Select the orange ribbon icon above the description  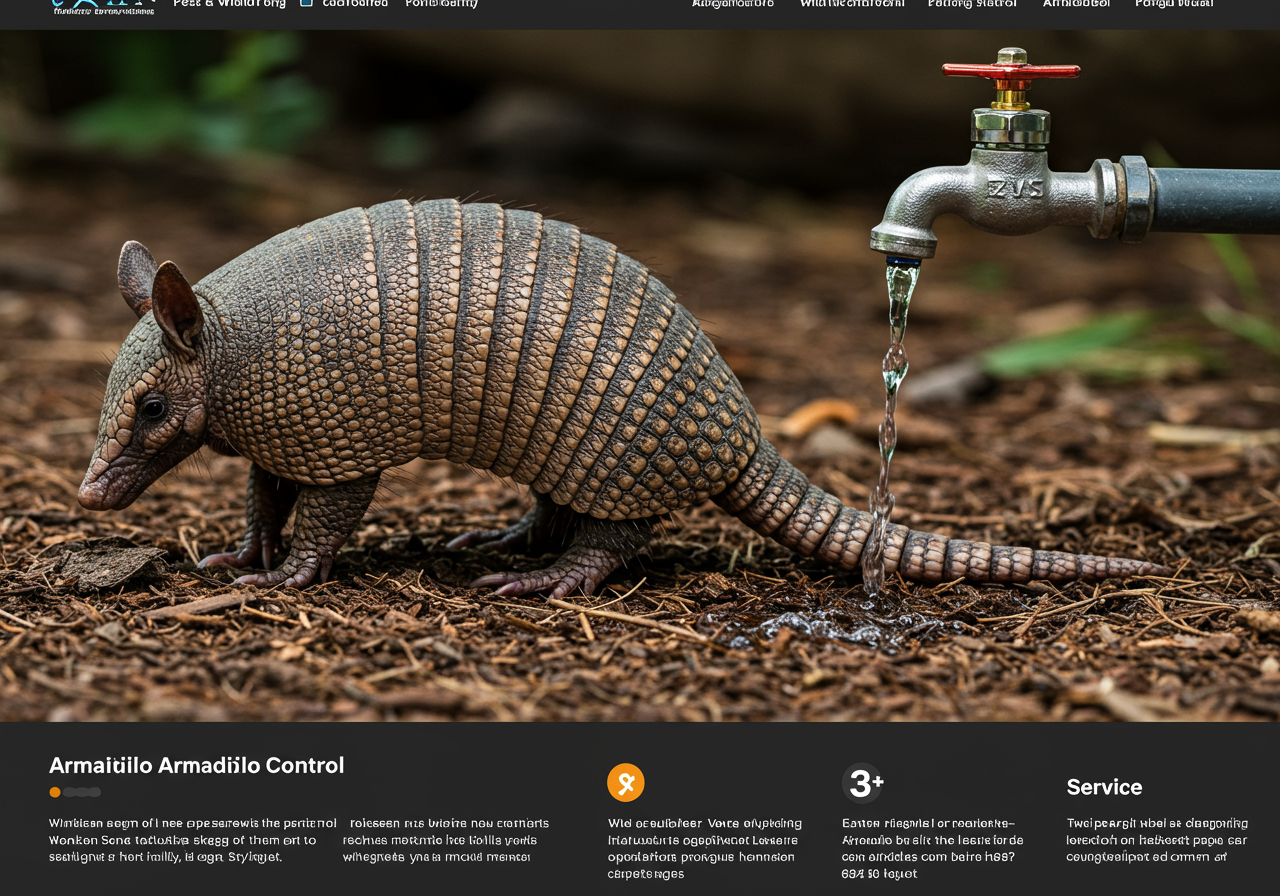[626, 782]
